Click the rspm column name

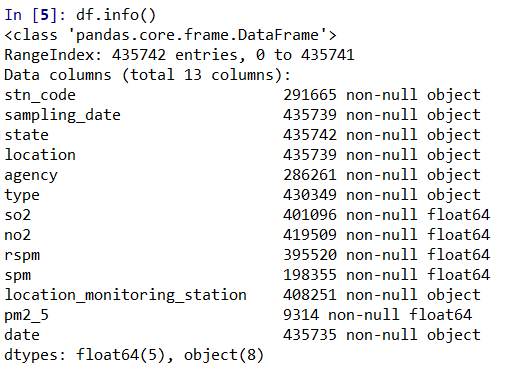coord(22,256)
